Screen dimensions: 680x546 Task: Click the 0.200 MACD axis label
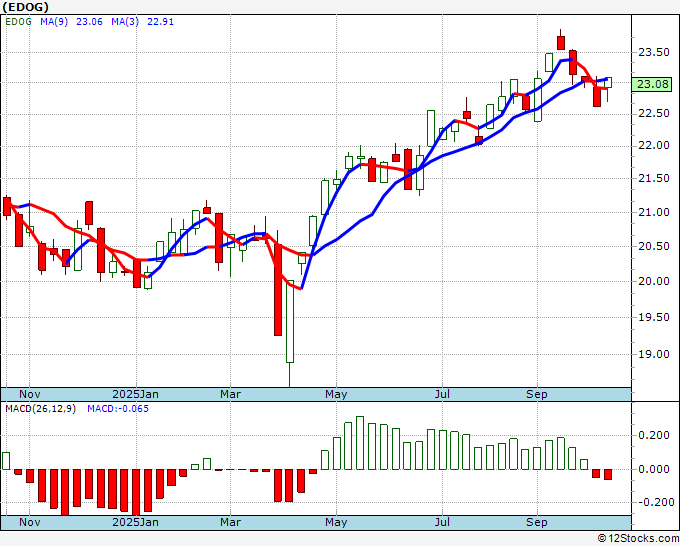[x=654, y=435]
